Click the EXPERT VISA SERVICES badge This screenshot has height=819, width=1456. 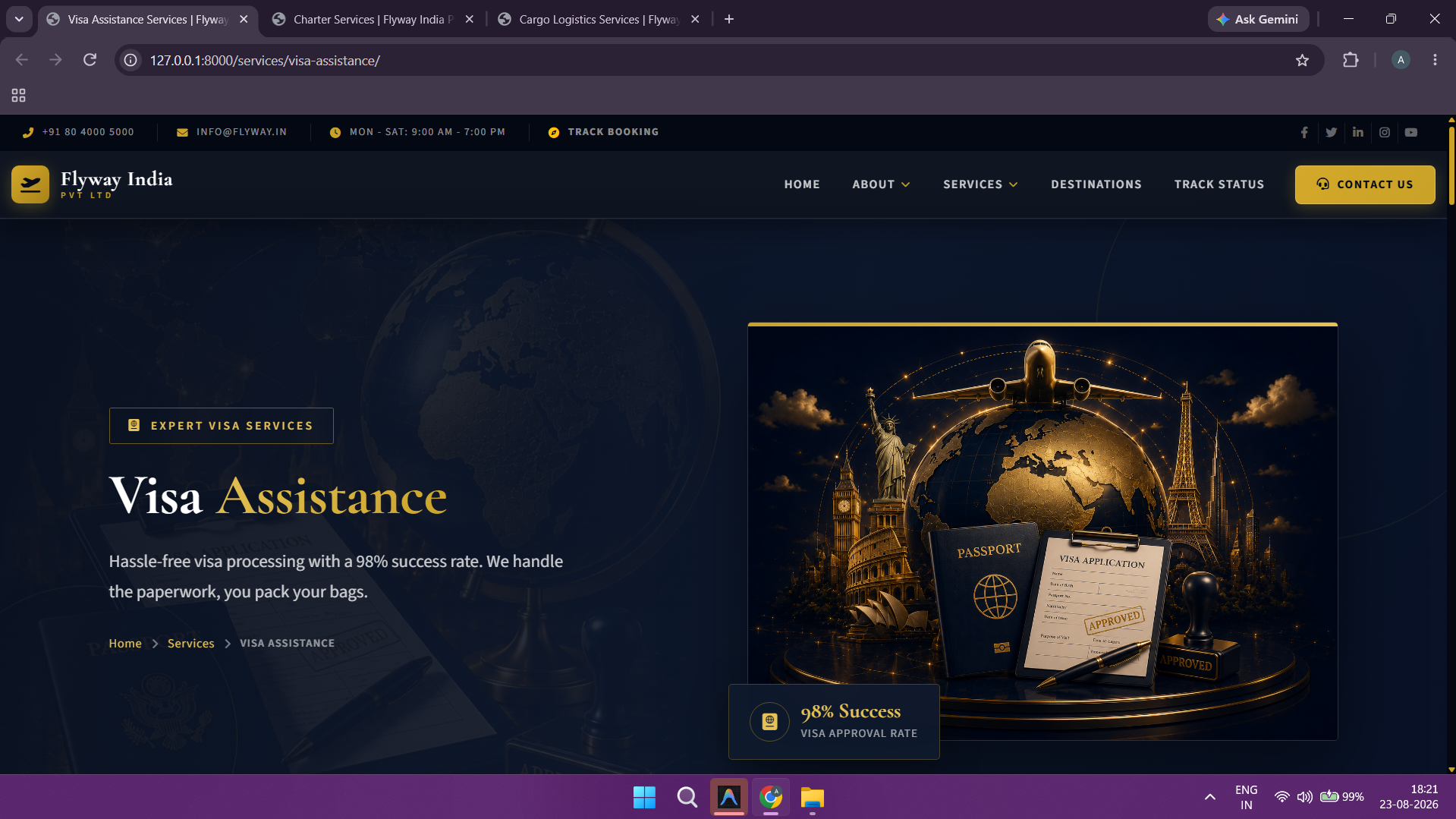tap(221, 426)
